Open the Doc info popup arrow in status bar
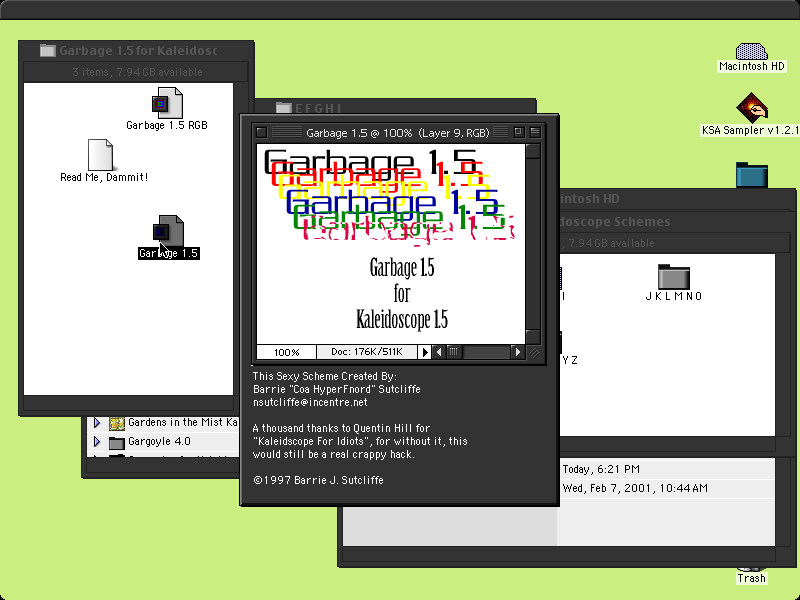 click(x=424, y=352)
